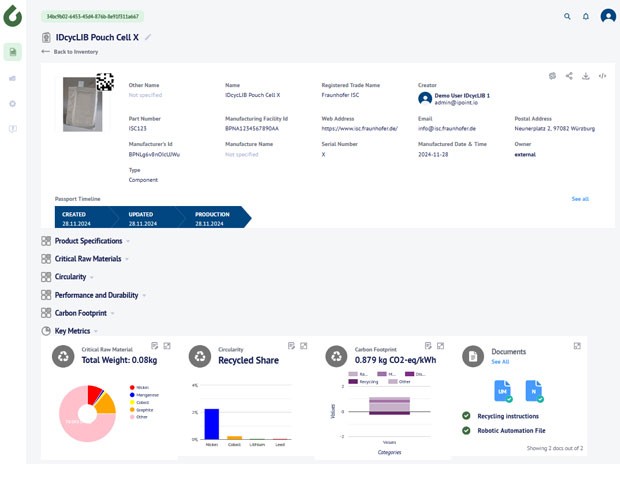Open the help book icon in sidebar
This screenshot has width=620, height=500.
pyautogui.click(x=13, y=129)
